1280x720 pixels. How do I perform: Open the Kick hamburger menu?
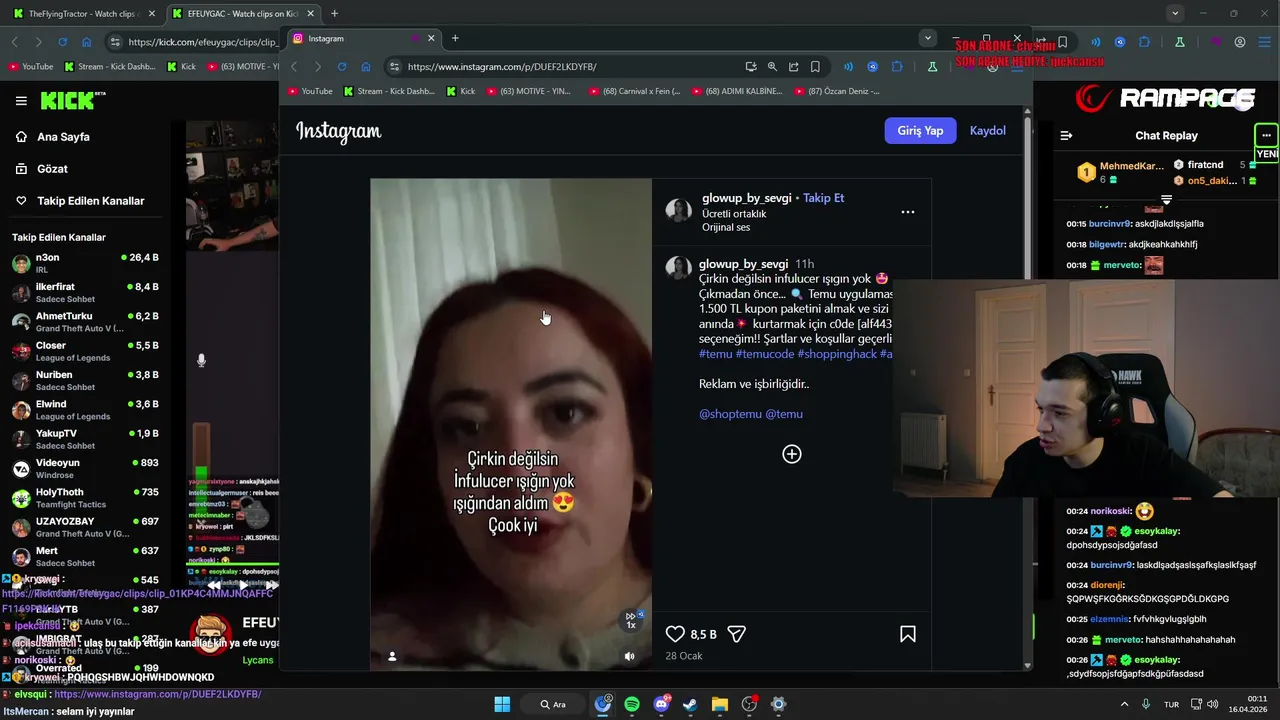21,101
